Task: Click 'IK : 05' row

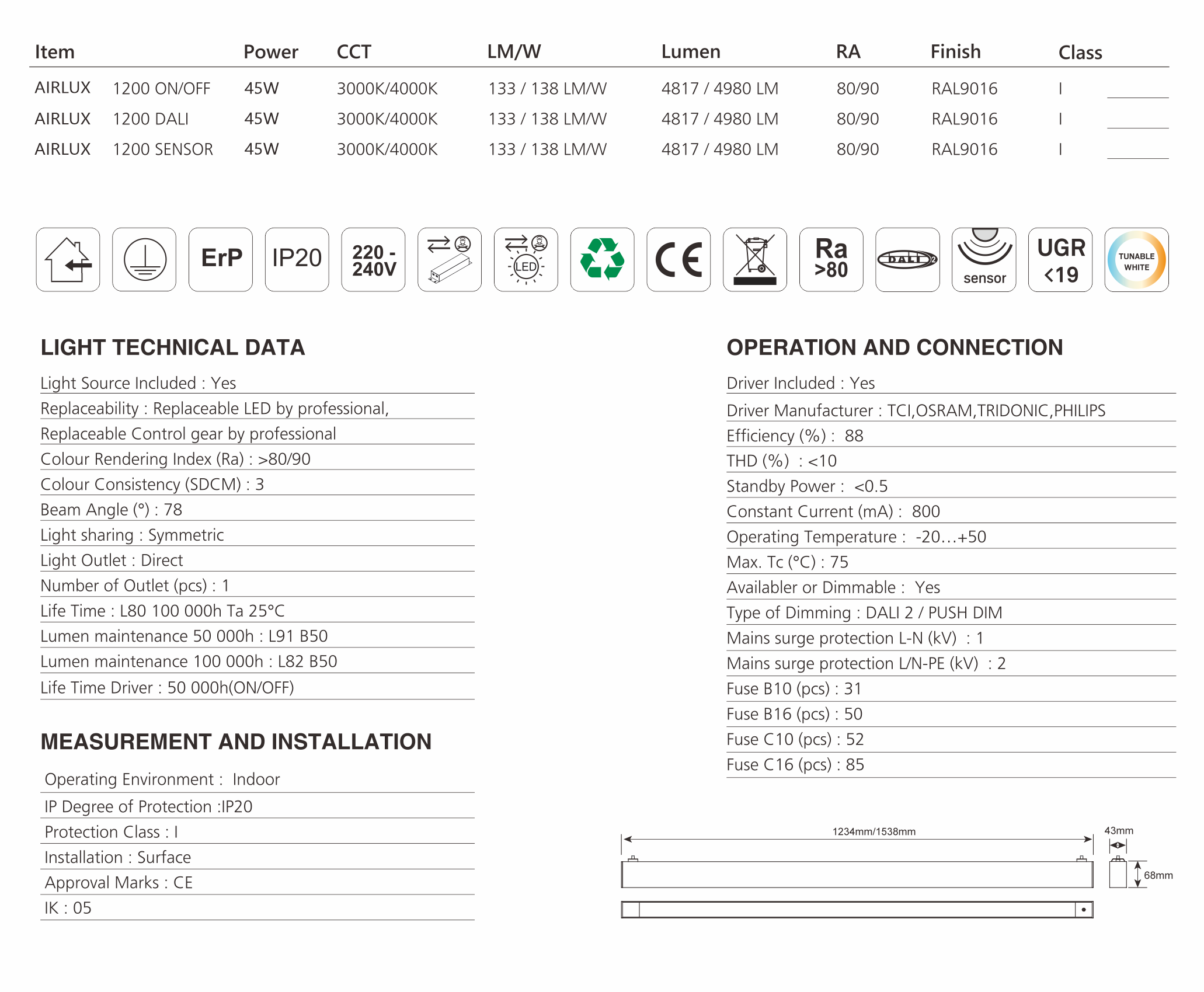Action: tap(257, 908)
